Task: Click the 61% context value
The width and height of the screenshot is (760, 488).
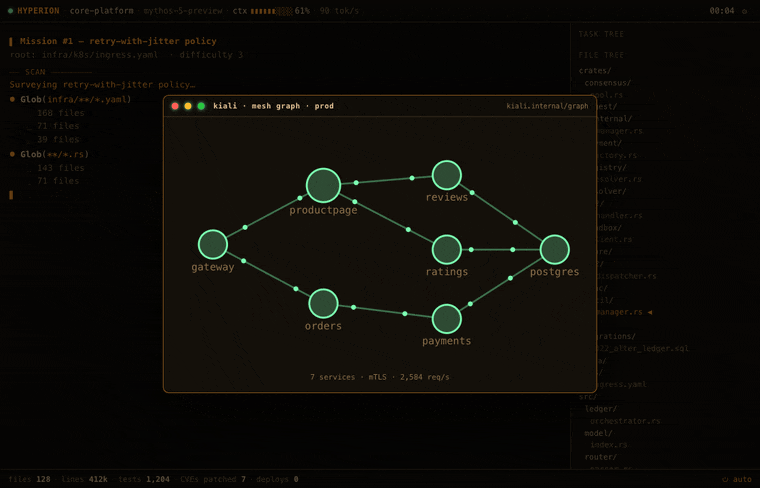Action: pos(302,11)
